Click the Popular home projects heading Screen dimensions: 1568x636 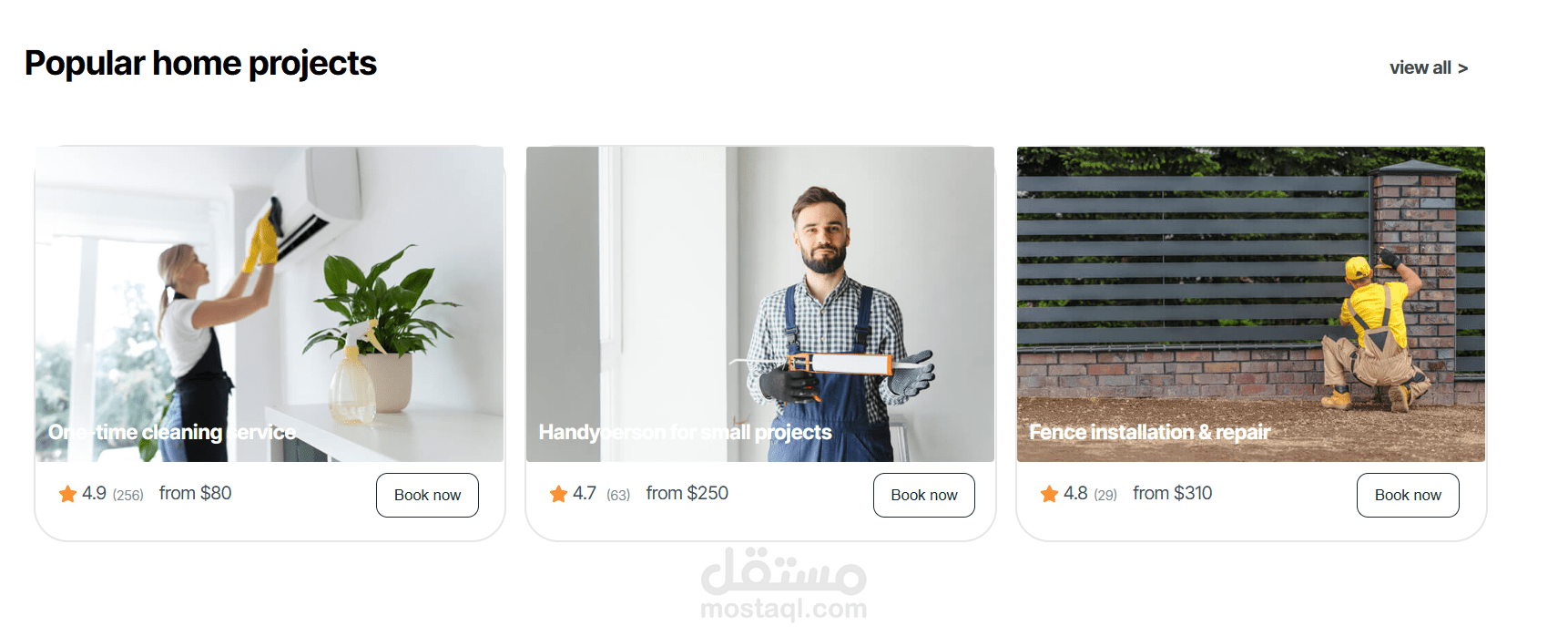200,64
